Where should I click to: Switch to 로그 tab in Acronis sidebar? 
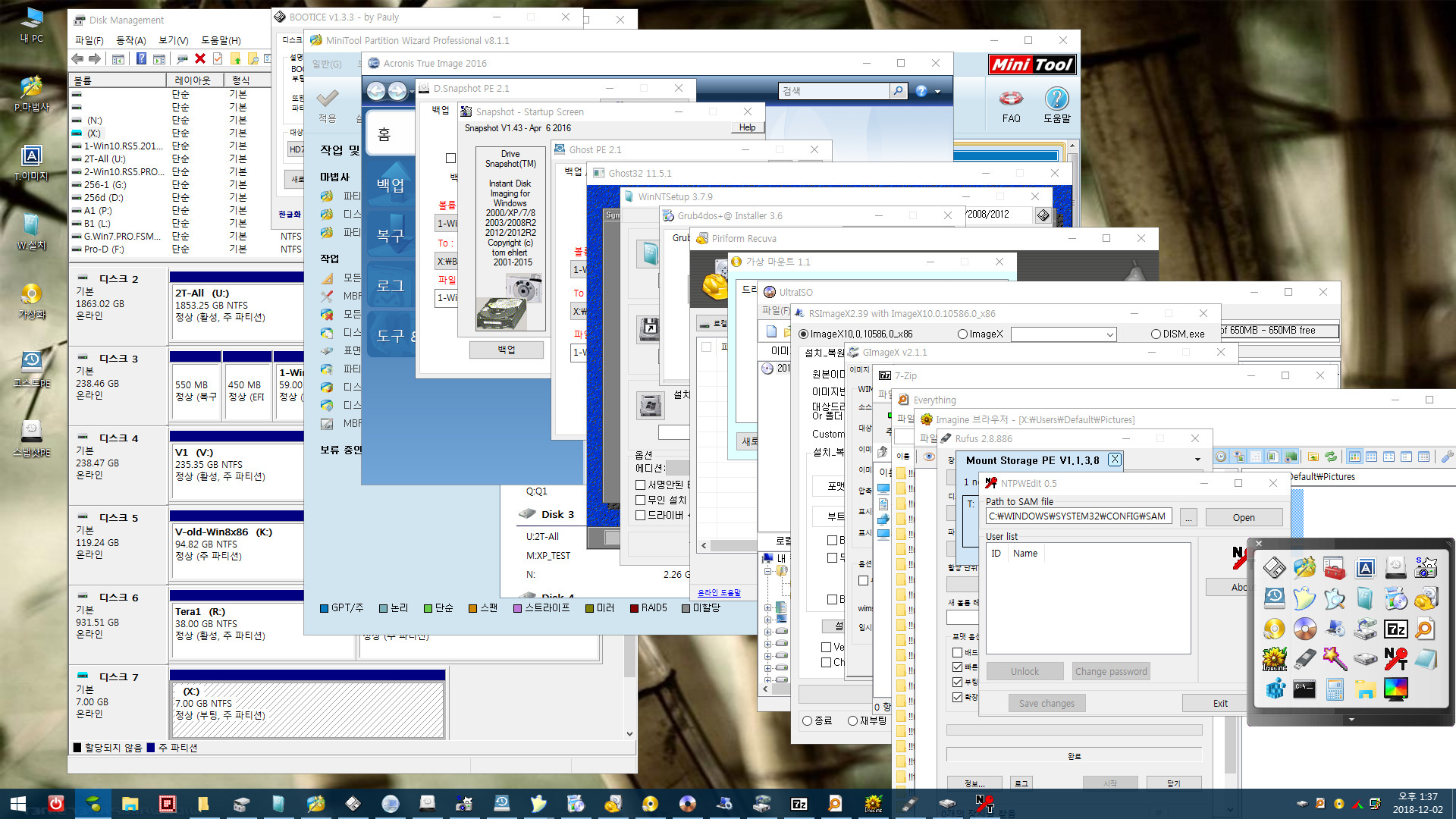point(390,286)
